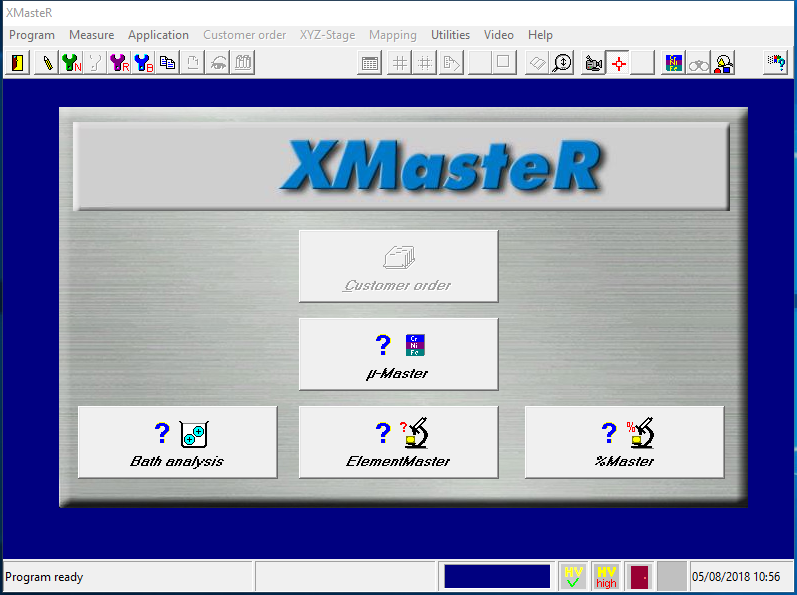Open the Bath analysis module
The image size is (797, 595).
point(177,442)
